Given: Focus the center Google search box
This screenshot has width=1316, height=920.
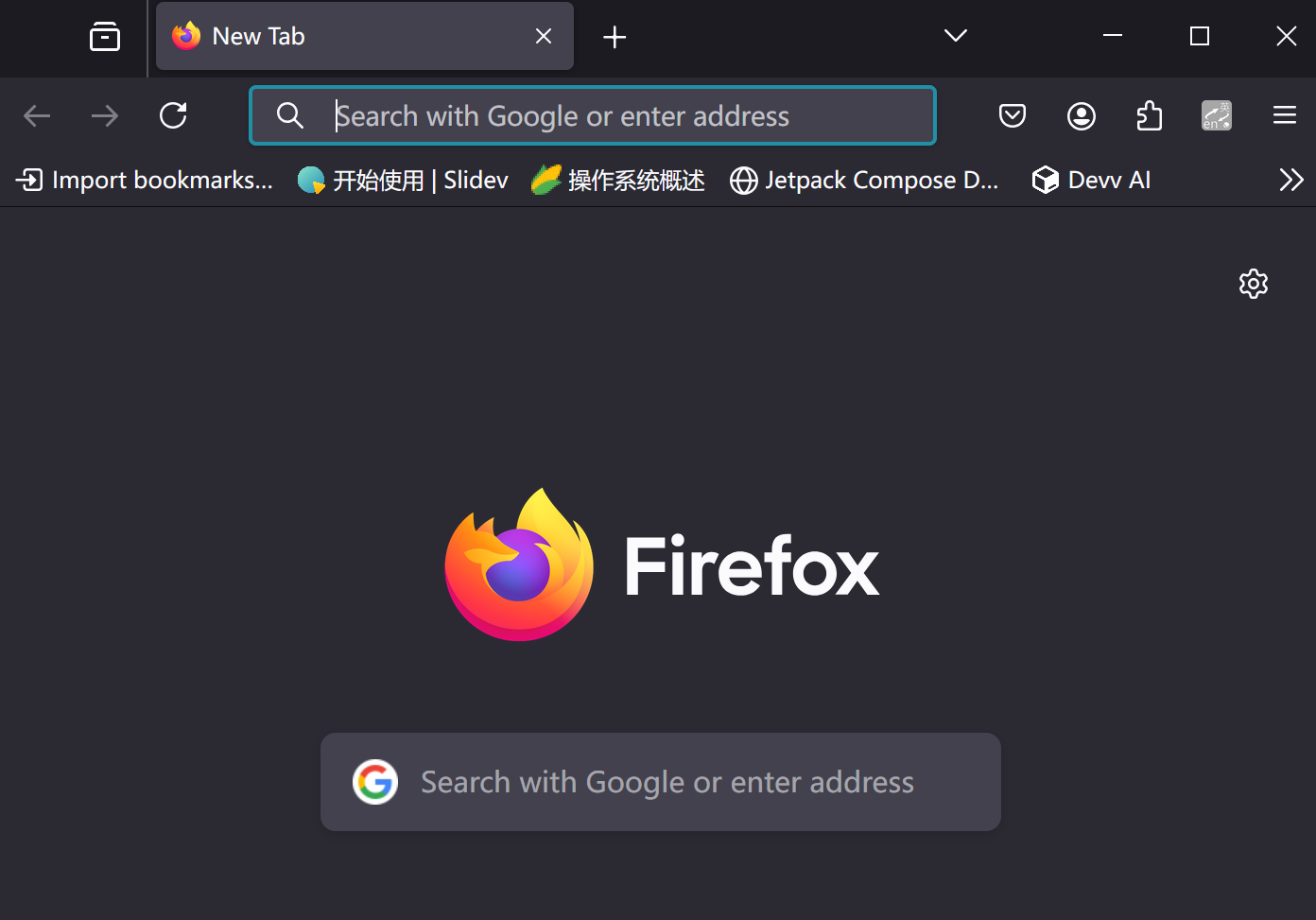Looking at the screenshot, I should click(x=666, y=782).
